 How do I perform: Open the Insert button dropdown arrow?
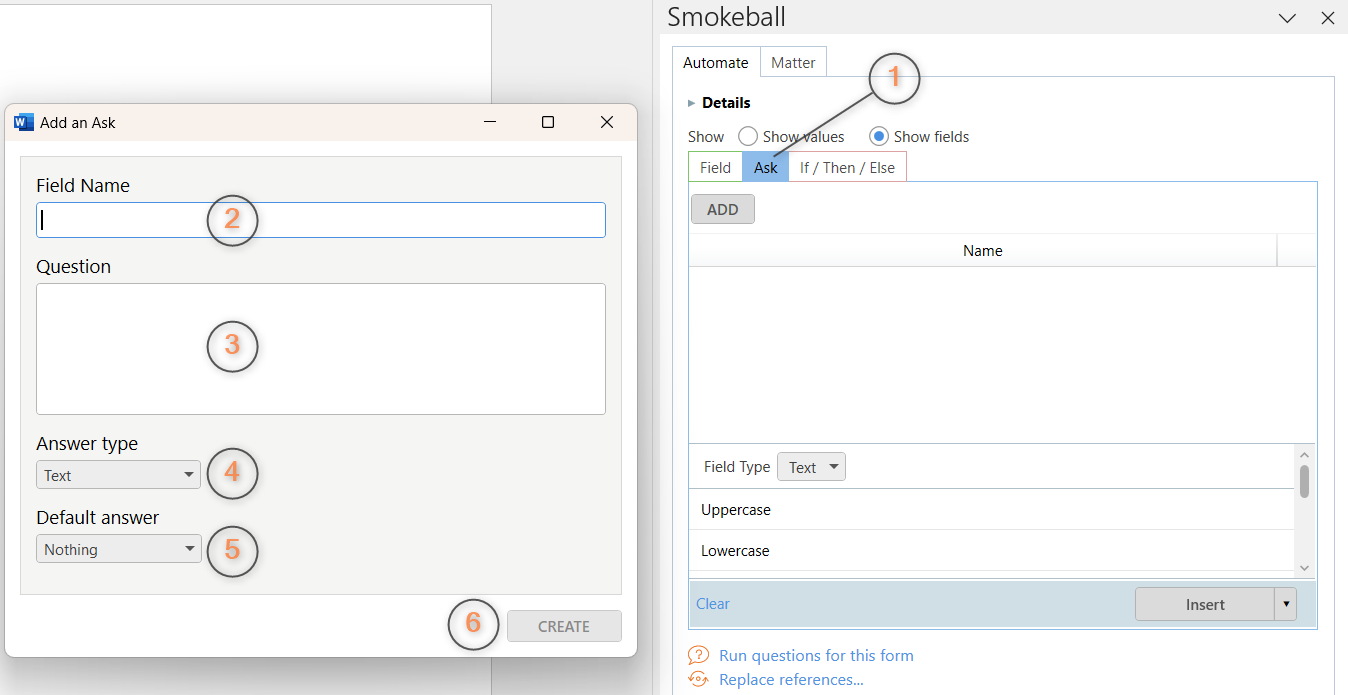(x=1285, y=604)
